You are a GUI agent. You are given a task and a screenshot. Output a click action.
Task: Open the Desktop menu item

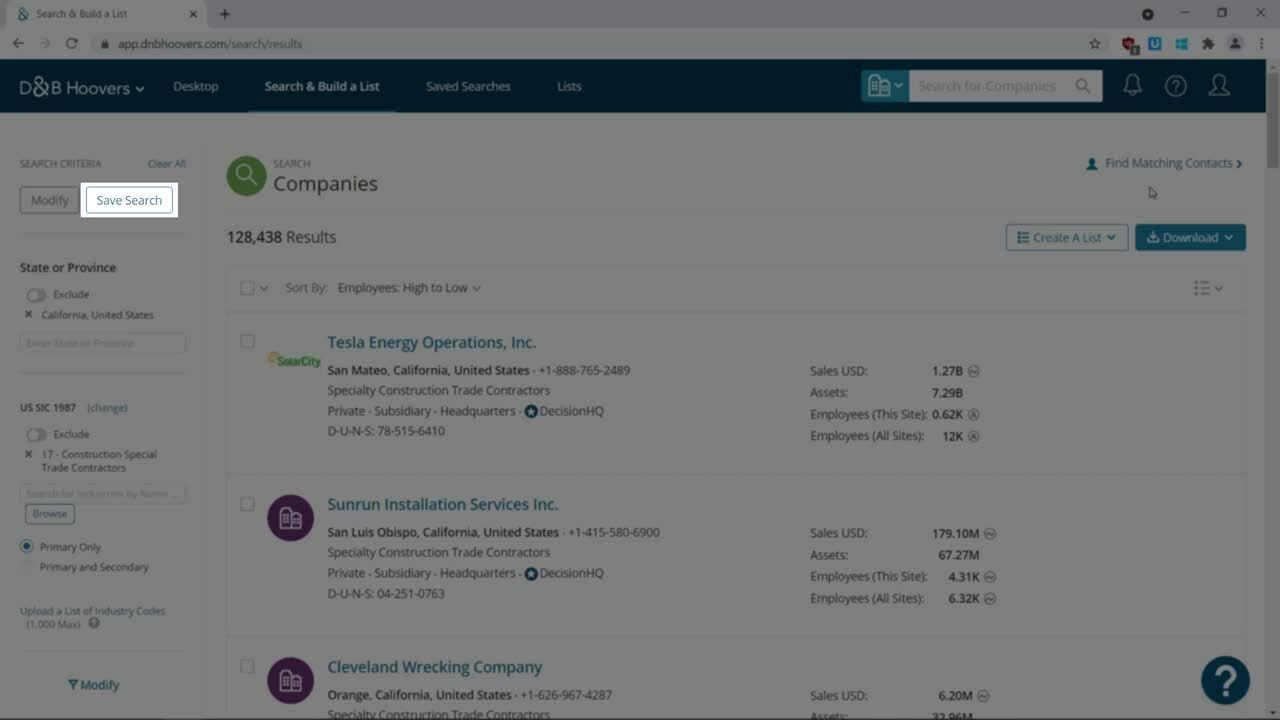pyautogui.click(x=195, y=86)
